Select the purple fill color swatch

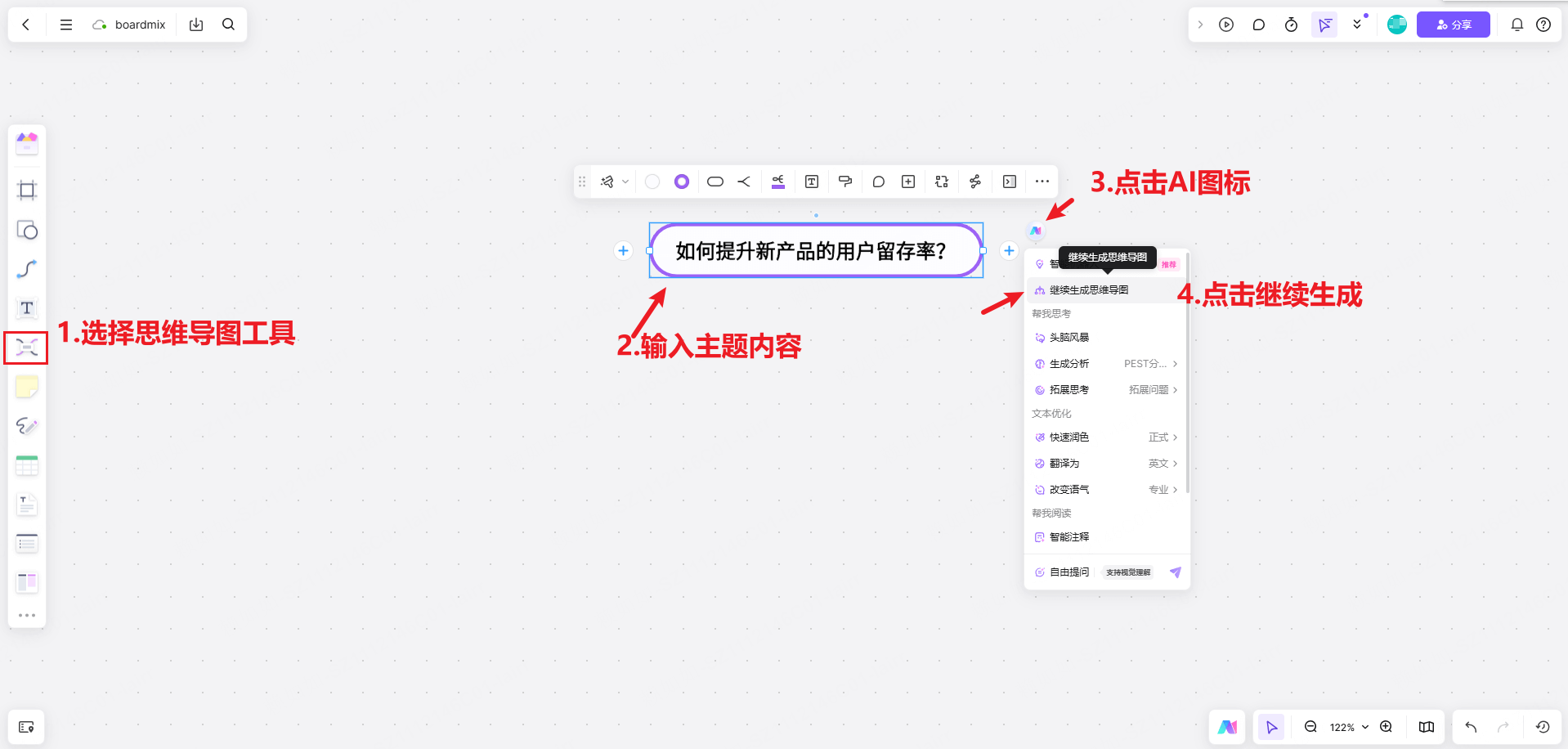click(681, 182)
